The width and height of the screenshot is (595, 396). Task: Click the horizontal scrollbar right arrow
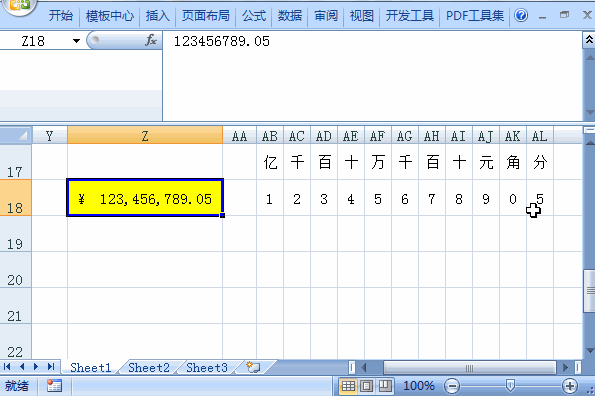(565, 368)
